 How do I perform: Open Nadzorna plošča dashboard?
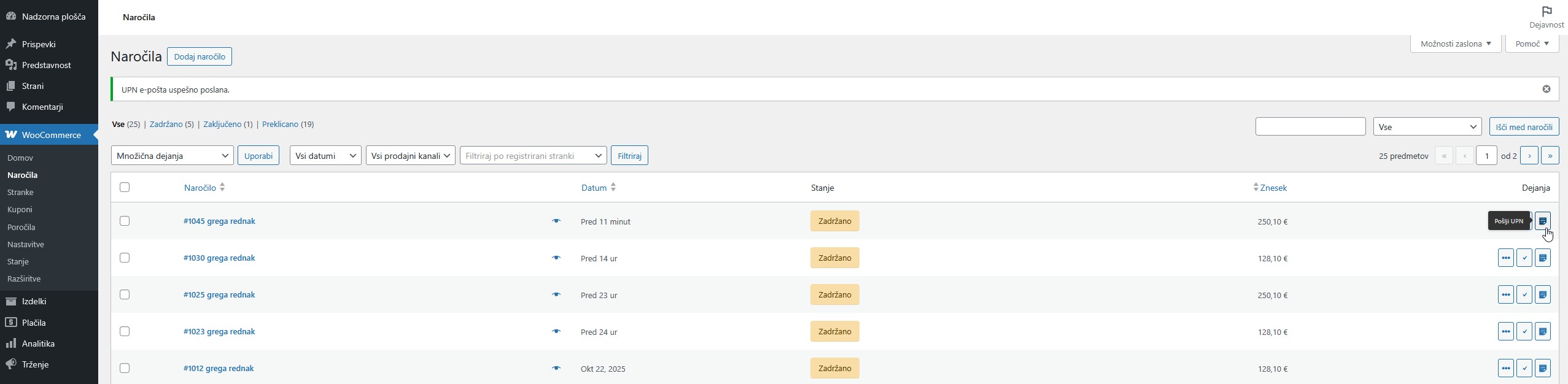49,17
